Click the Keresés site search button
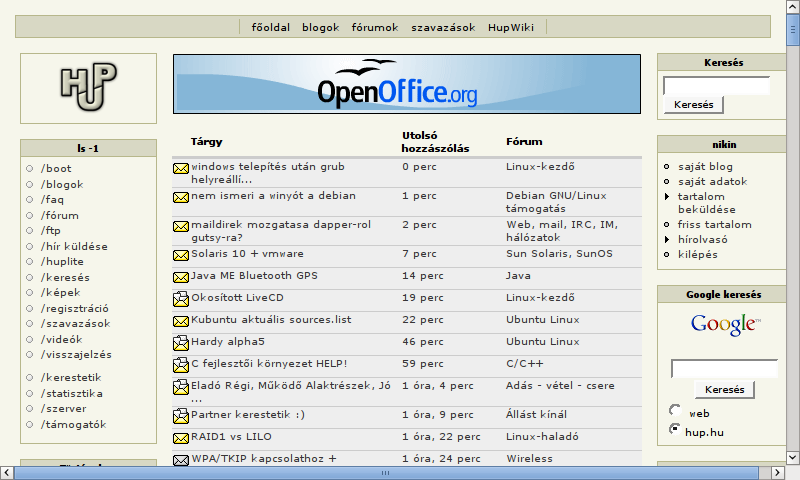The image size is (800, 480). coord(693,105)
